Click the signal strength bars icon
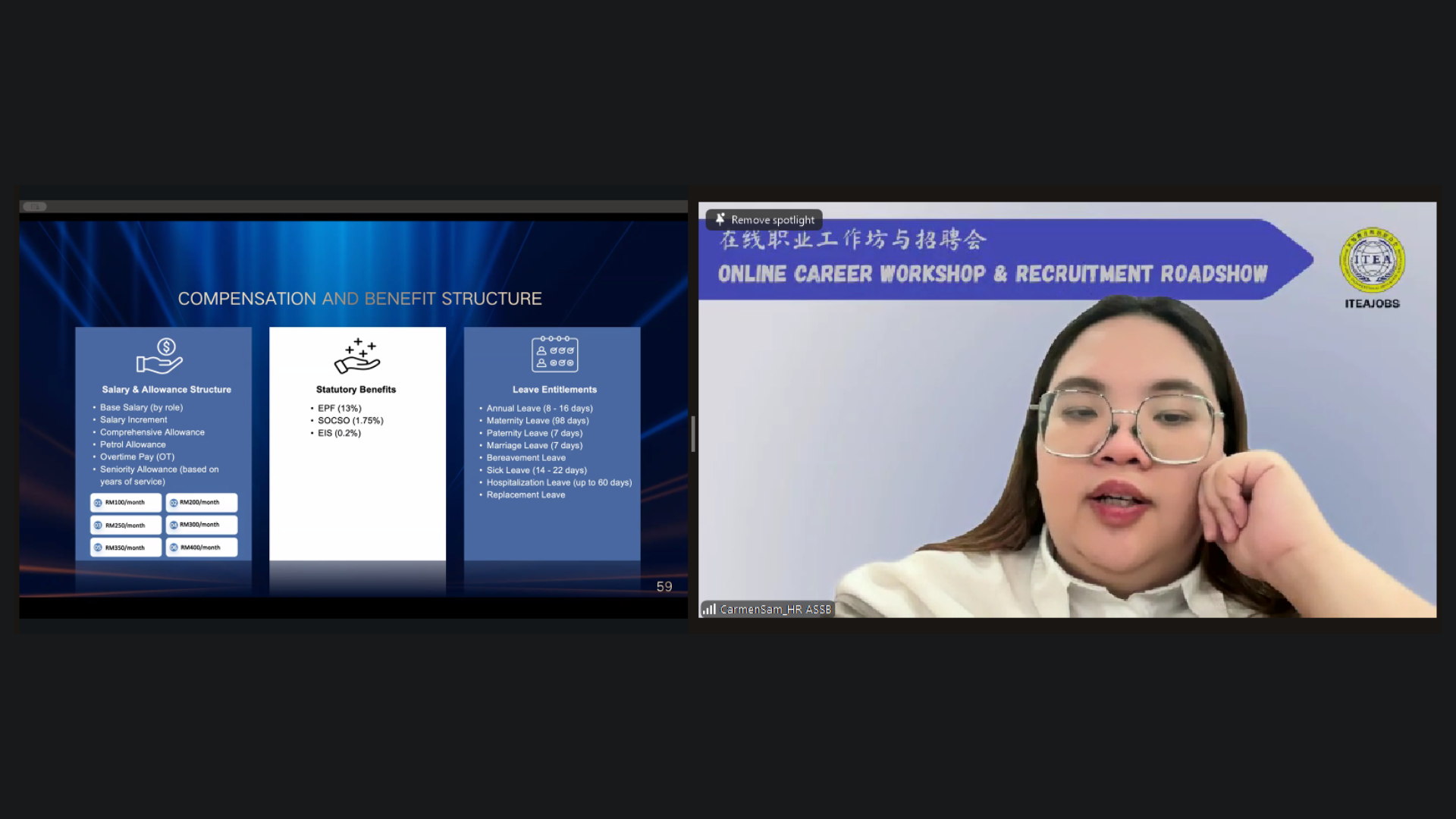The image size is (1456, 819). coord(709,609)
